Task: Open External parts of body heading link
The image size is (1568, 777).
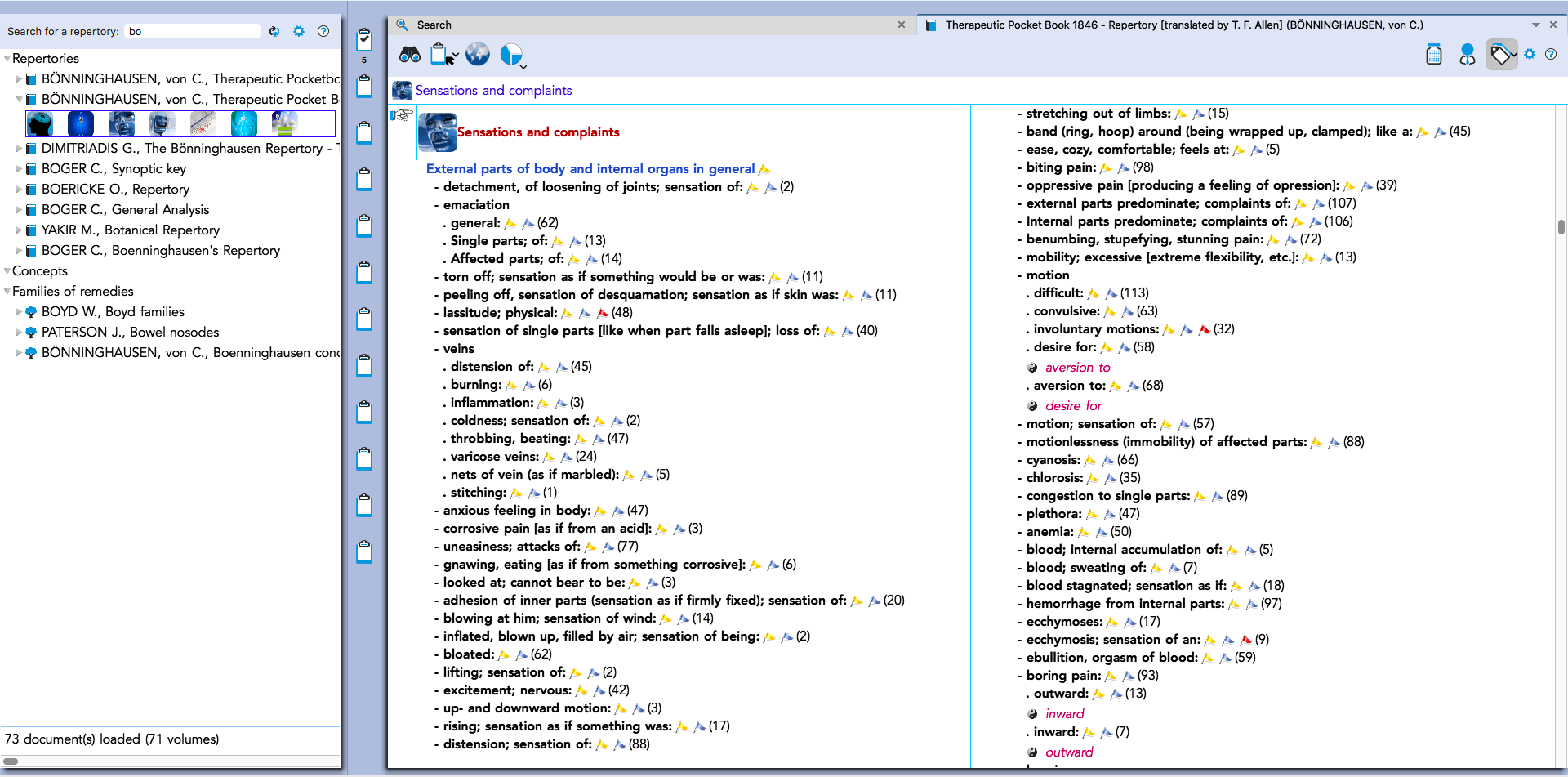Action: coord(590,169)
